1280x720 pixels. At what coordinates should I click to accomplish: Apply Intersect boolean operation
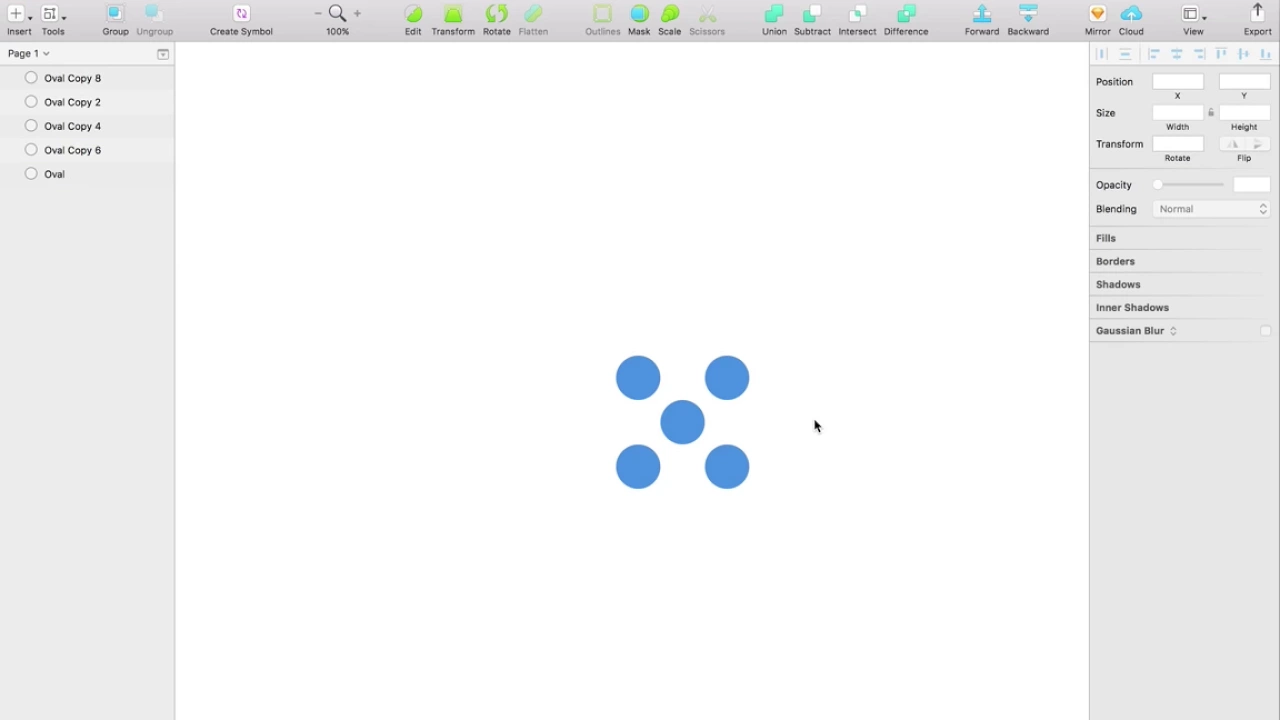tap(857, 19)
